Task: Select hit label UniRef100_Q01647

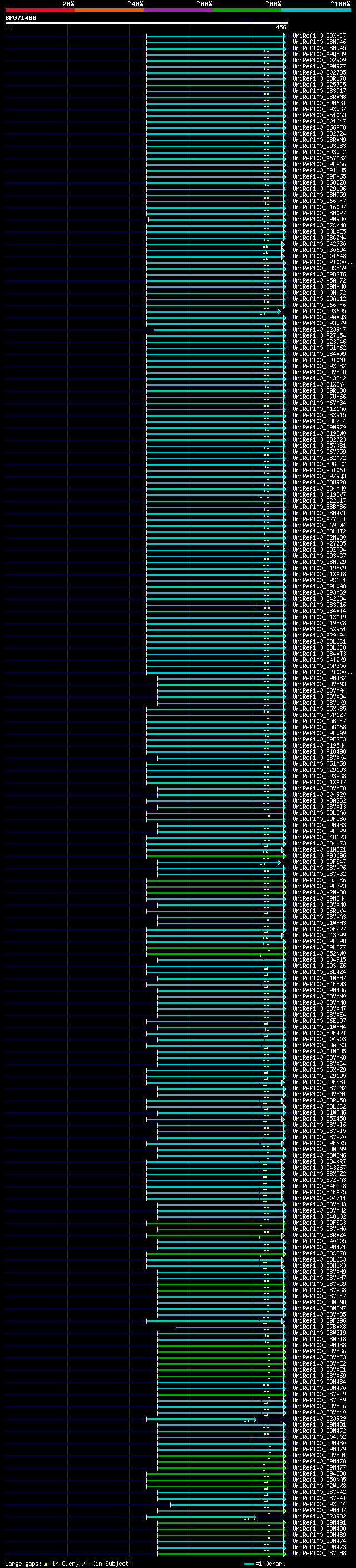Action: pyautogui.click(x=319, y=122)
